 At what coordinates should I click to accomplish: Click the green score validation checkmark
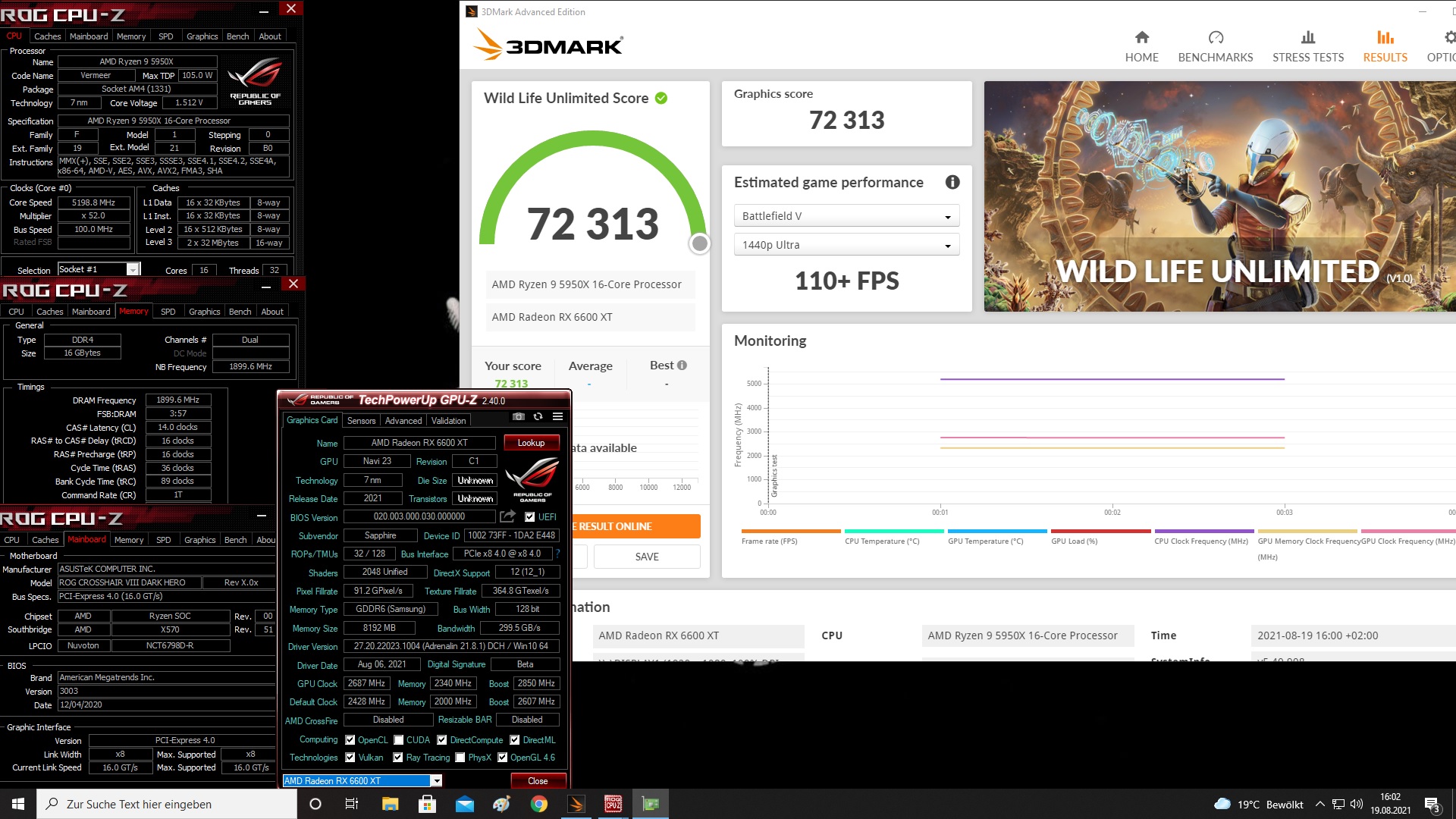pos(661,98)
